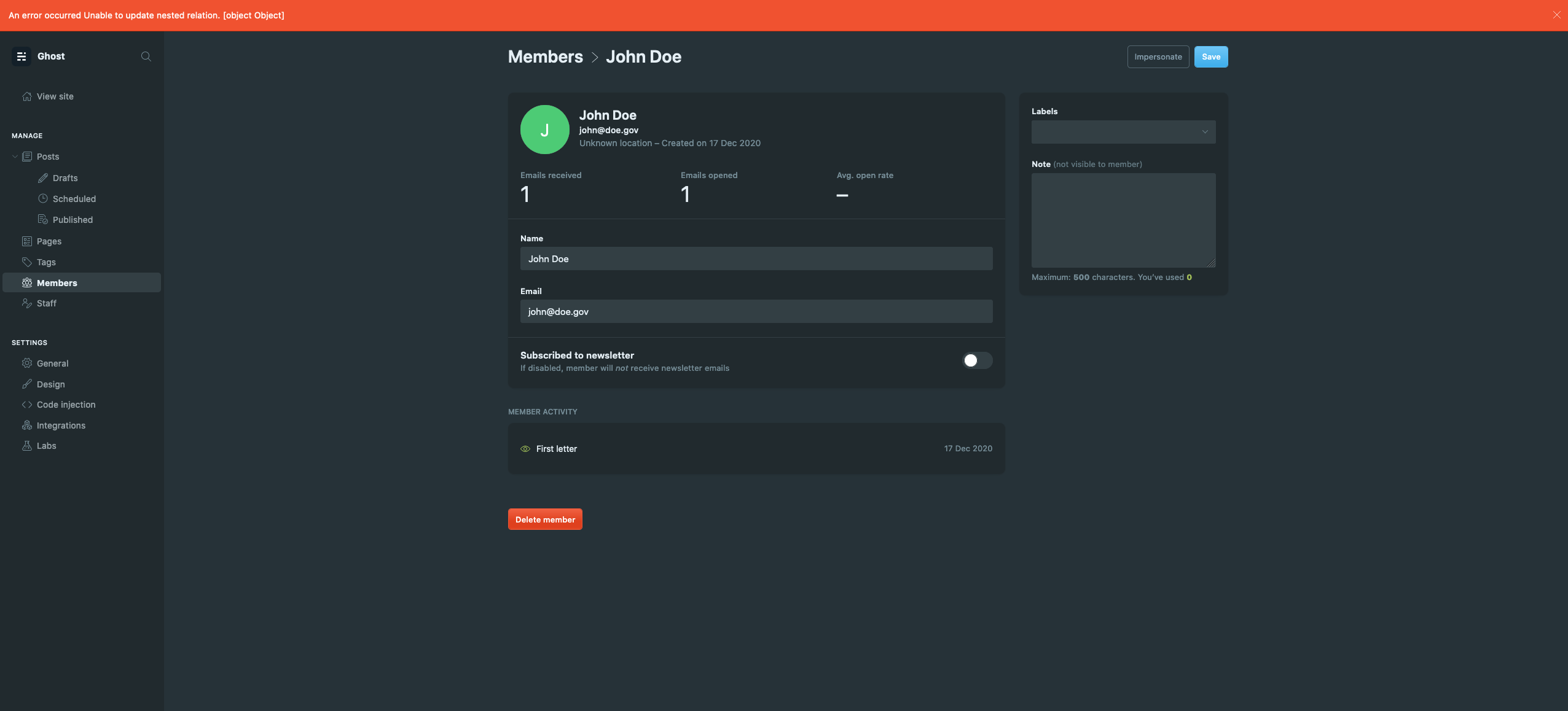Click the Tags icon in sidebar
The width and height of the screenshot is (1568, 711).
pos(27,262)
